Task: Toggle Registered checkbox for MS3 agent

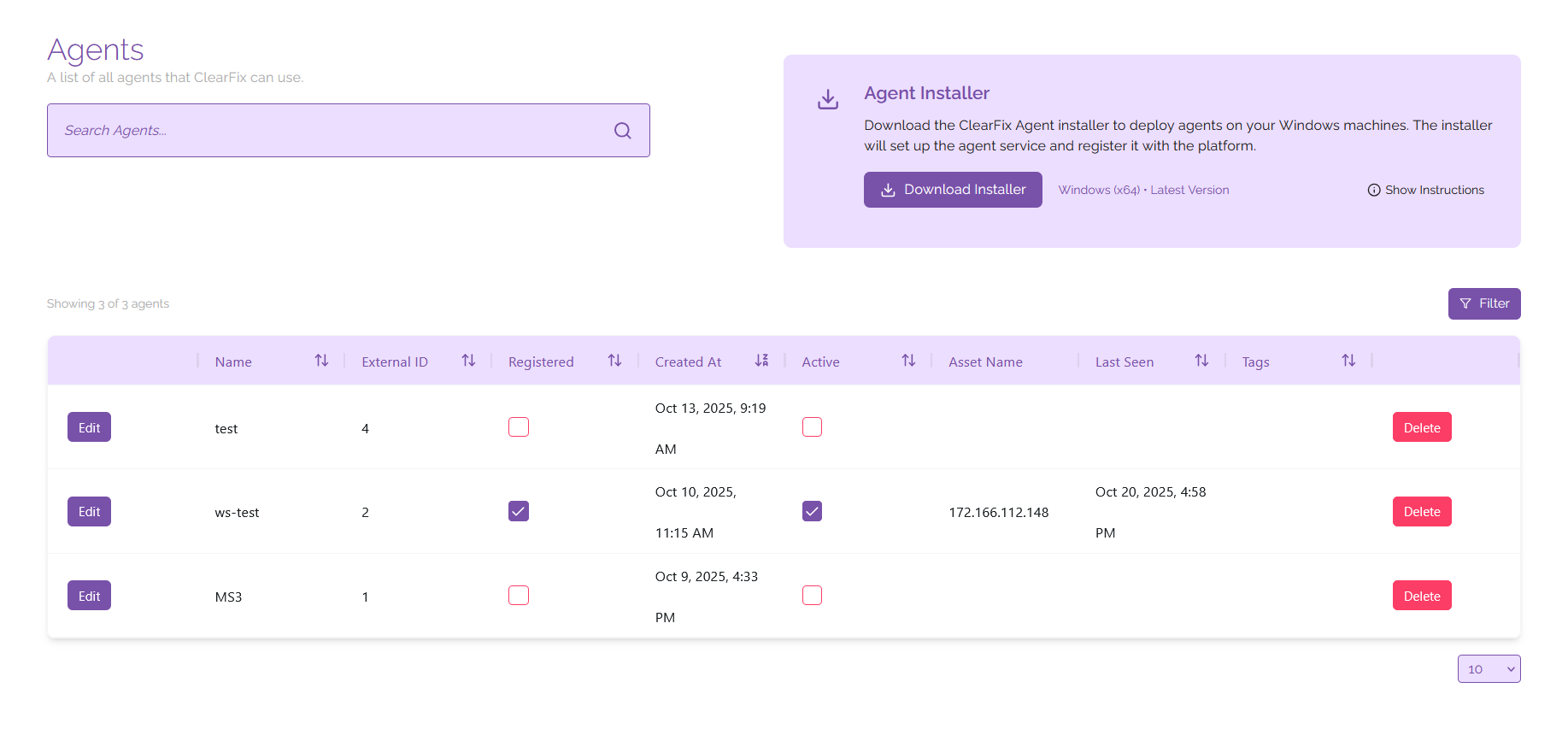Action: point(519,595)
